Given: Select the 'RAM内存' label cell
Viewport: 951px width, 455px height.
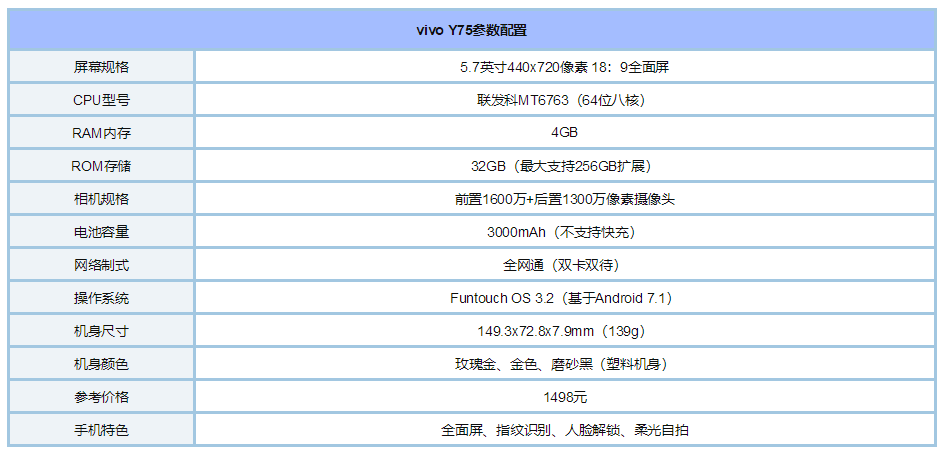Looking at the screenshot, I should pos(101,132).
